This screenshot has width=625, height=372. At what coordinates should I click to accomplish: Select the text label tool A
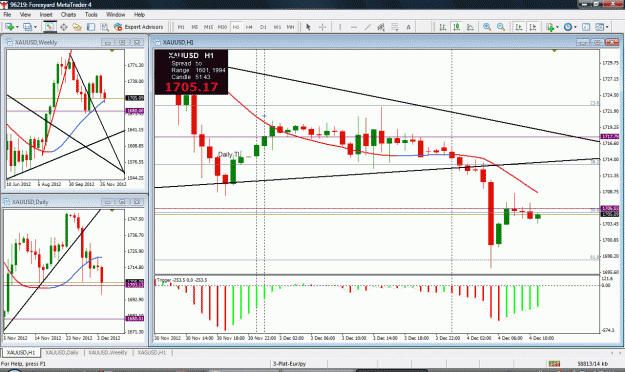408,27
